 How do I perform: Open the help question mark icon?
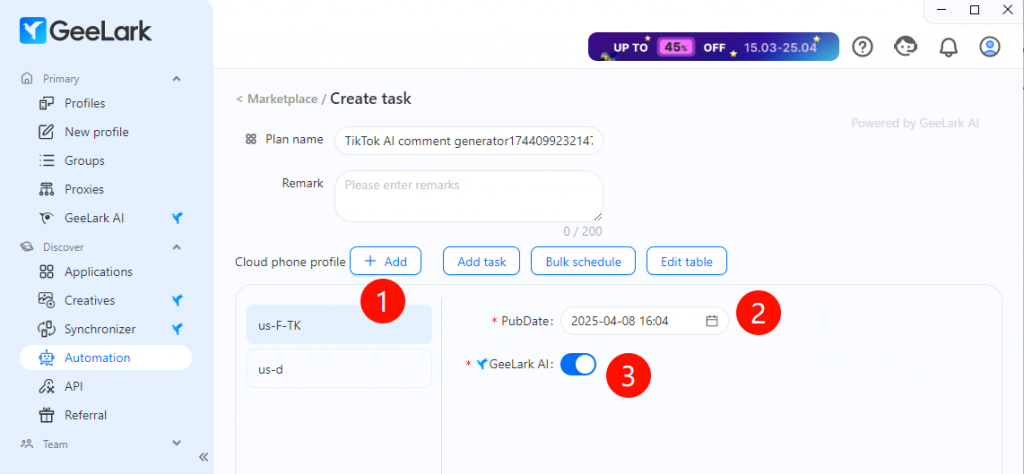[x=863, y=46]
